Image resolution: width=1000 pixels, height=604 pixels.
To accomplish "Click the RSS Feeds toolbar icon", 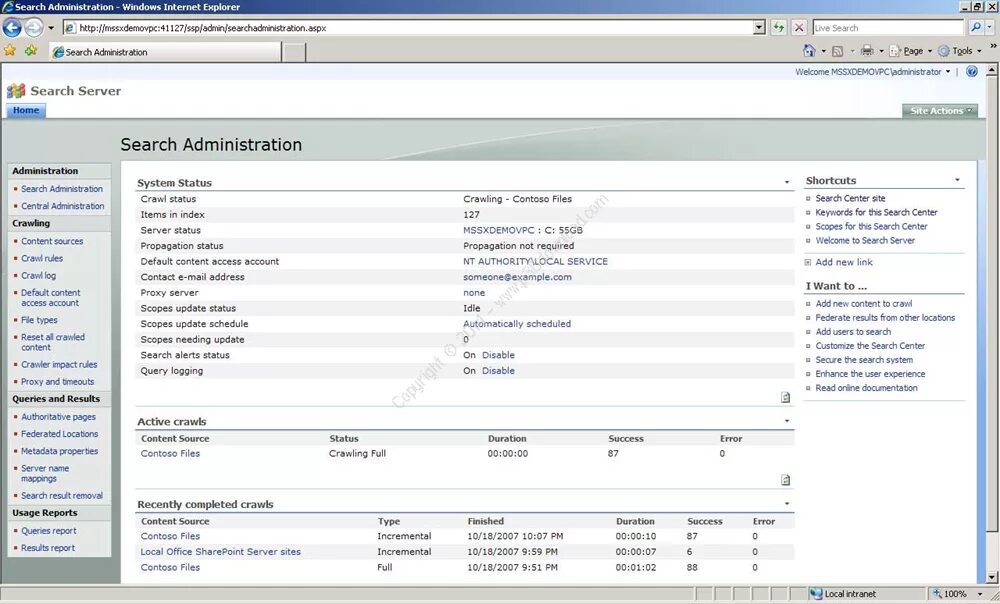I will (837, 51).
